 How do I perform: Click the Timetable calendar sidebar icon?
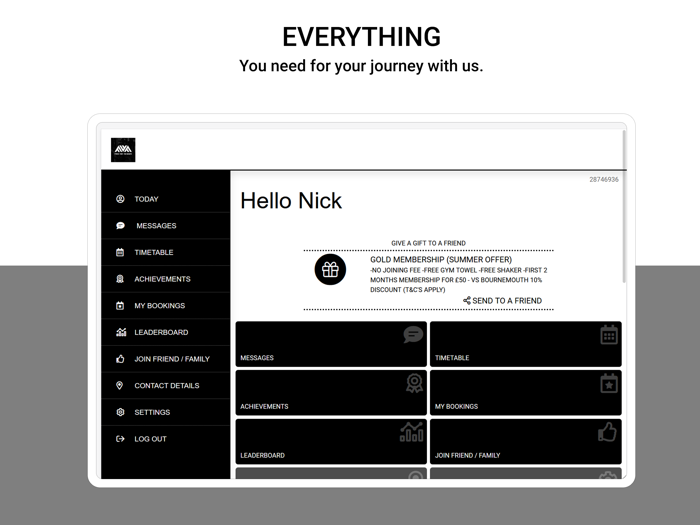click(120, 252)
